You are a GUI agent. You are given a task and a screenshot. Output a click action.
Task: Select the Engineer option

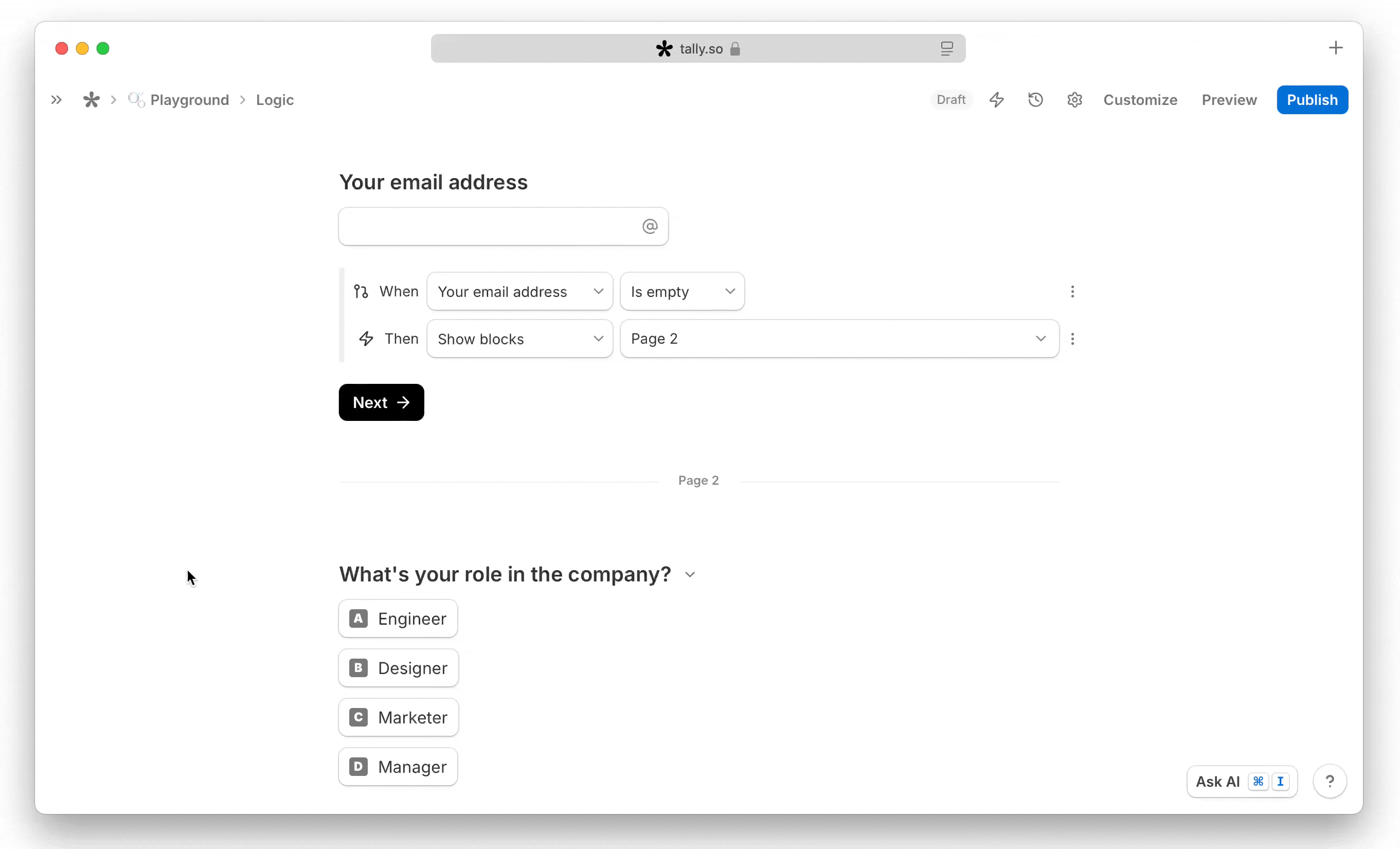(x=398, y=619)
